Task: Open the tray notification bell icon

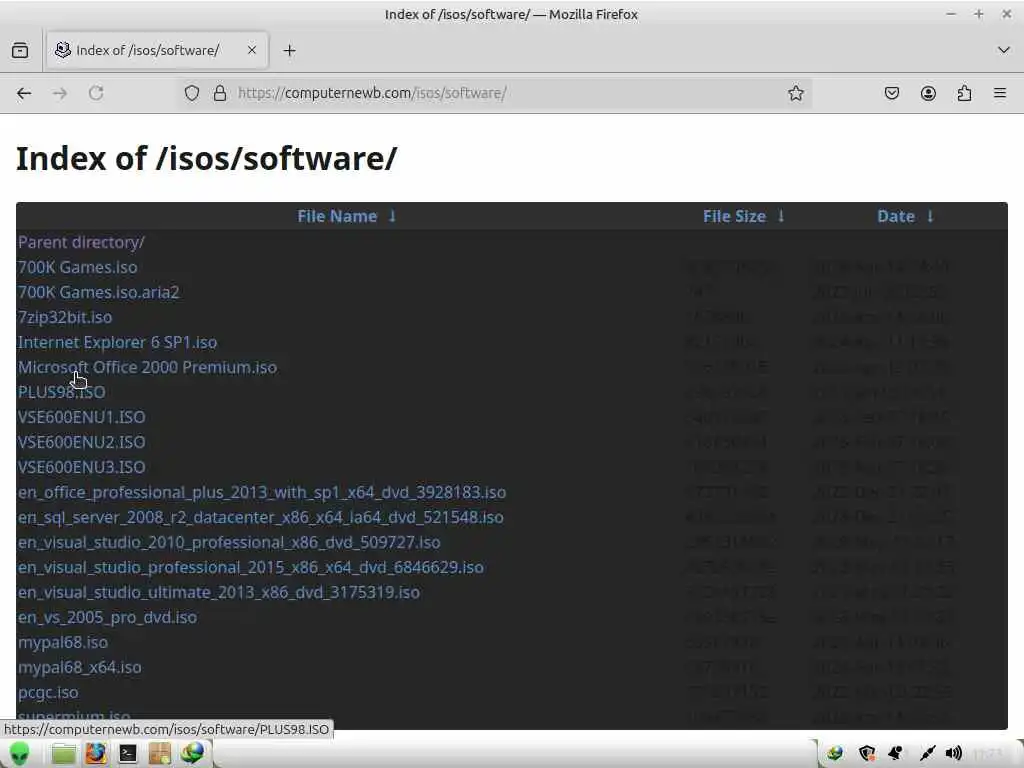Action: 895,753
